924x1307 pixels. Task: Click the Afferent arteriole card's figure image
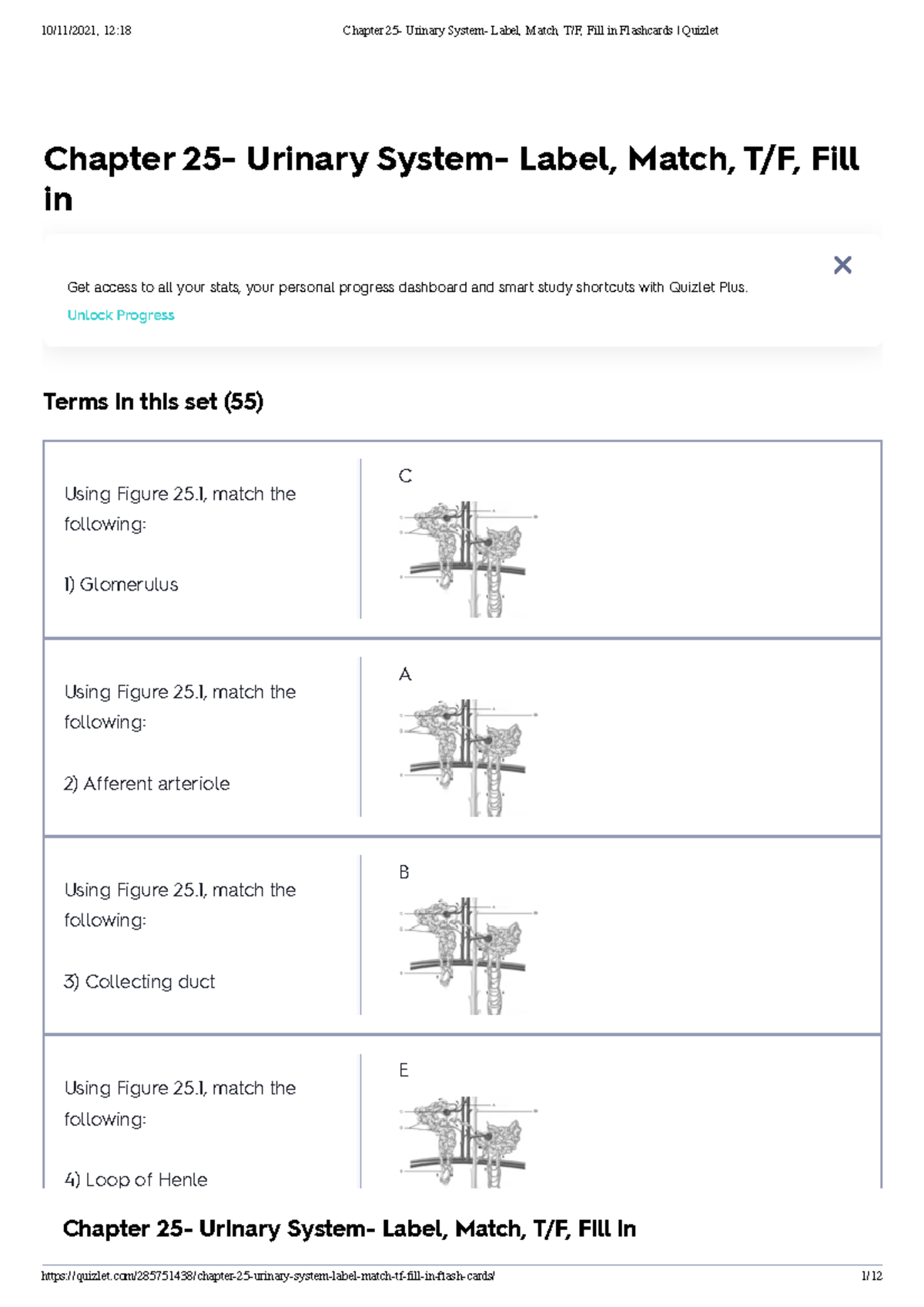pos(467,757)
